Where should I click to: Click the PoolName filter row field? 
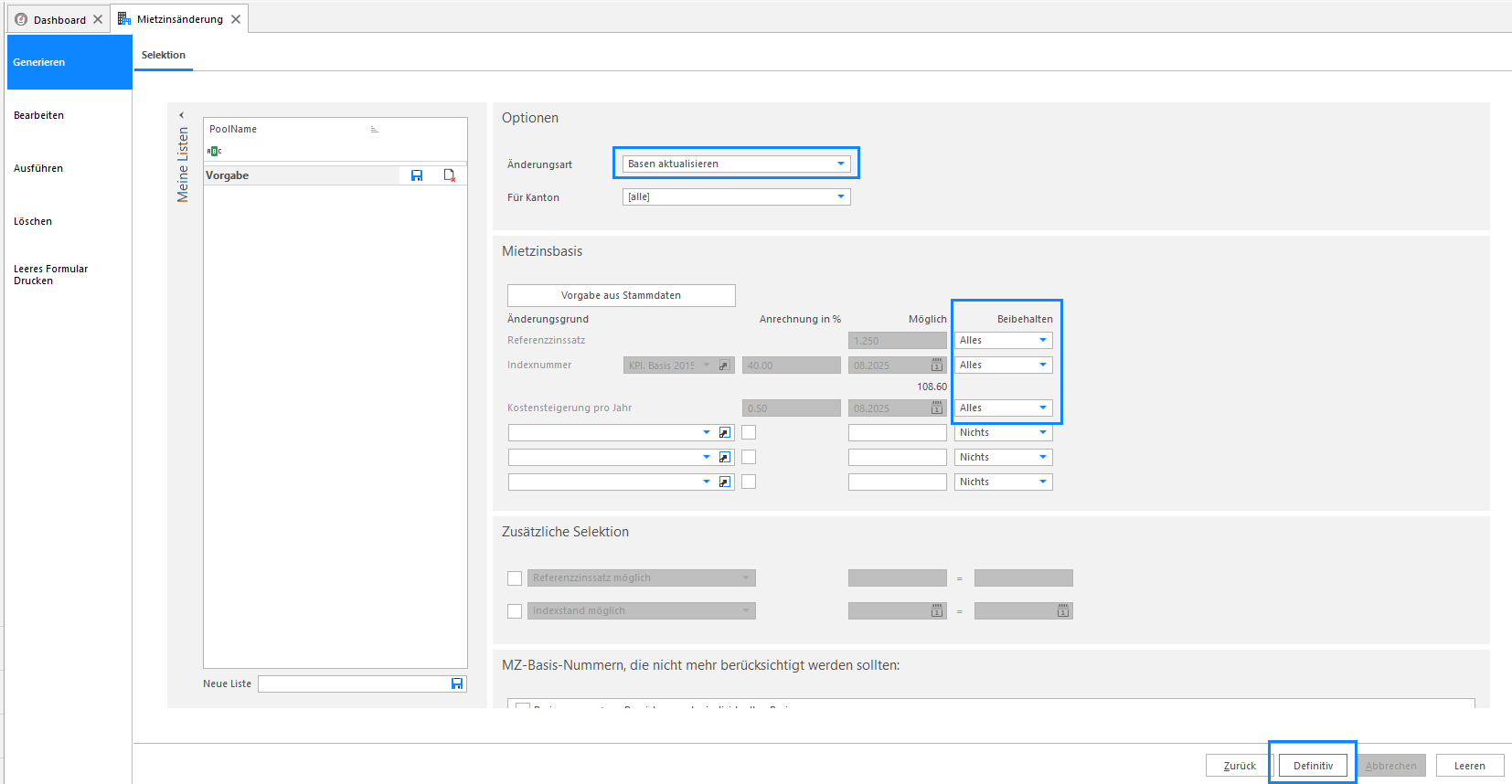point(335,151)
